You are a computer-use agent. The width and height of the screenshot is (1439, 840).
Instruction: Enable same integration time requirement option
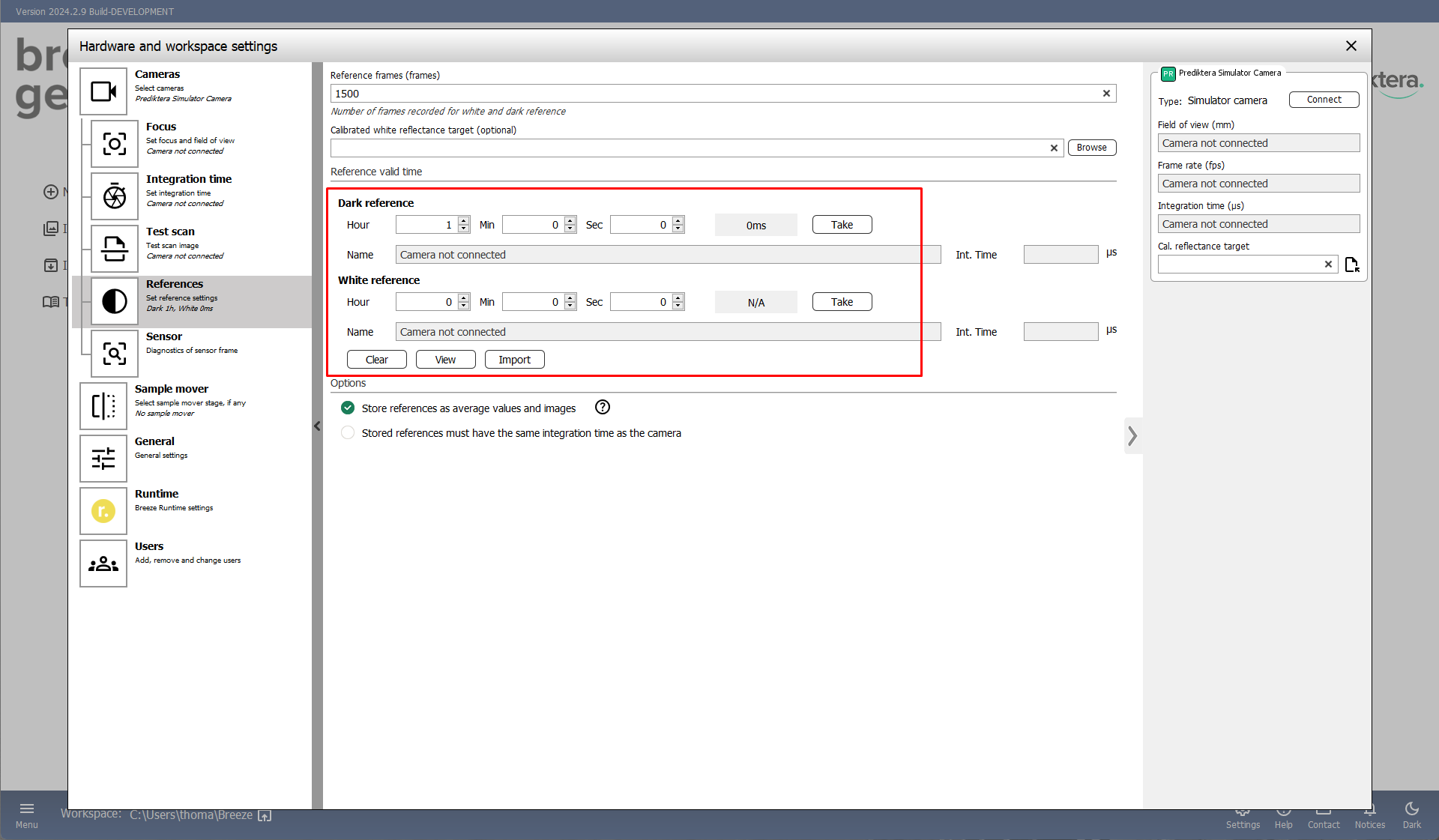pos(348,432)
